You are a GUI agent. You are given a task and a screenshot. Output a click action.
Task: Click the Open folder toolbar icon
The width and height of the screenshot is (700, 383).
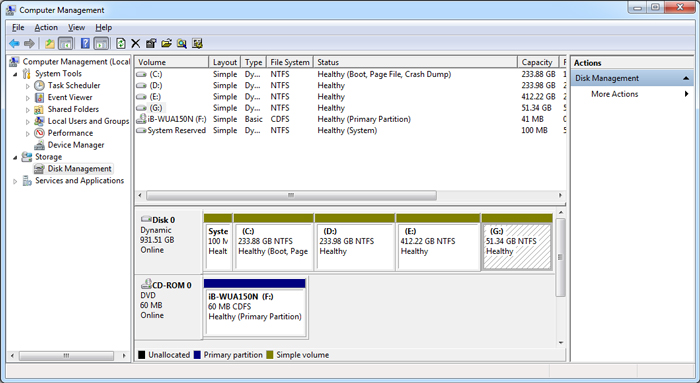tap(166, 43)
